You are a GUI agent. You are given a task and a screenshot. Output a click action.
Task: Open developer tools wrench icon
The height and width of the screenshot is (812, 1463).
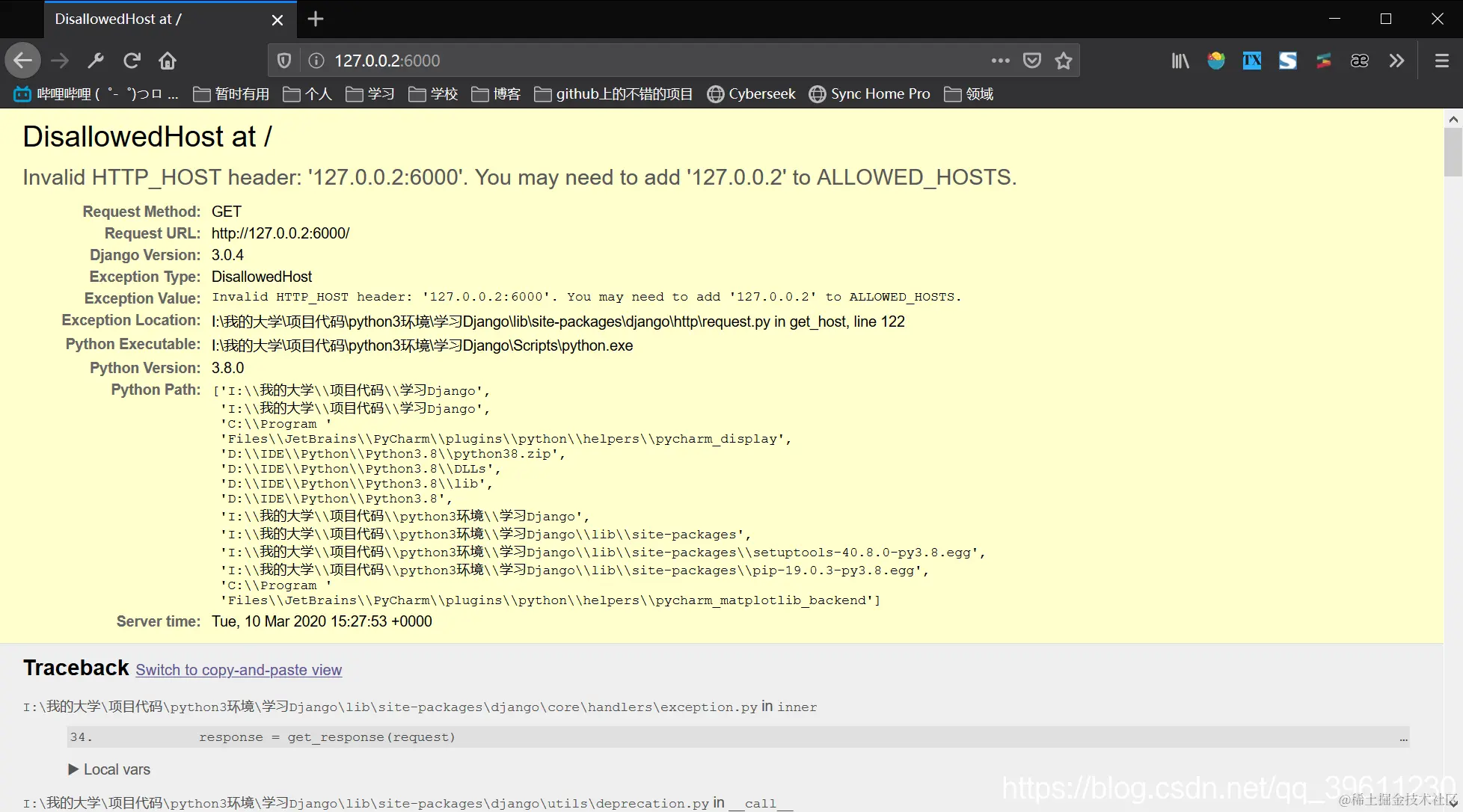tap(96, 61)
